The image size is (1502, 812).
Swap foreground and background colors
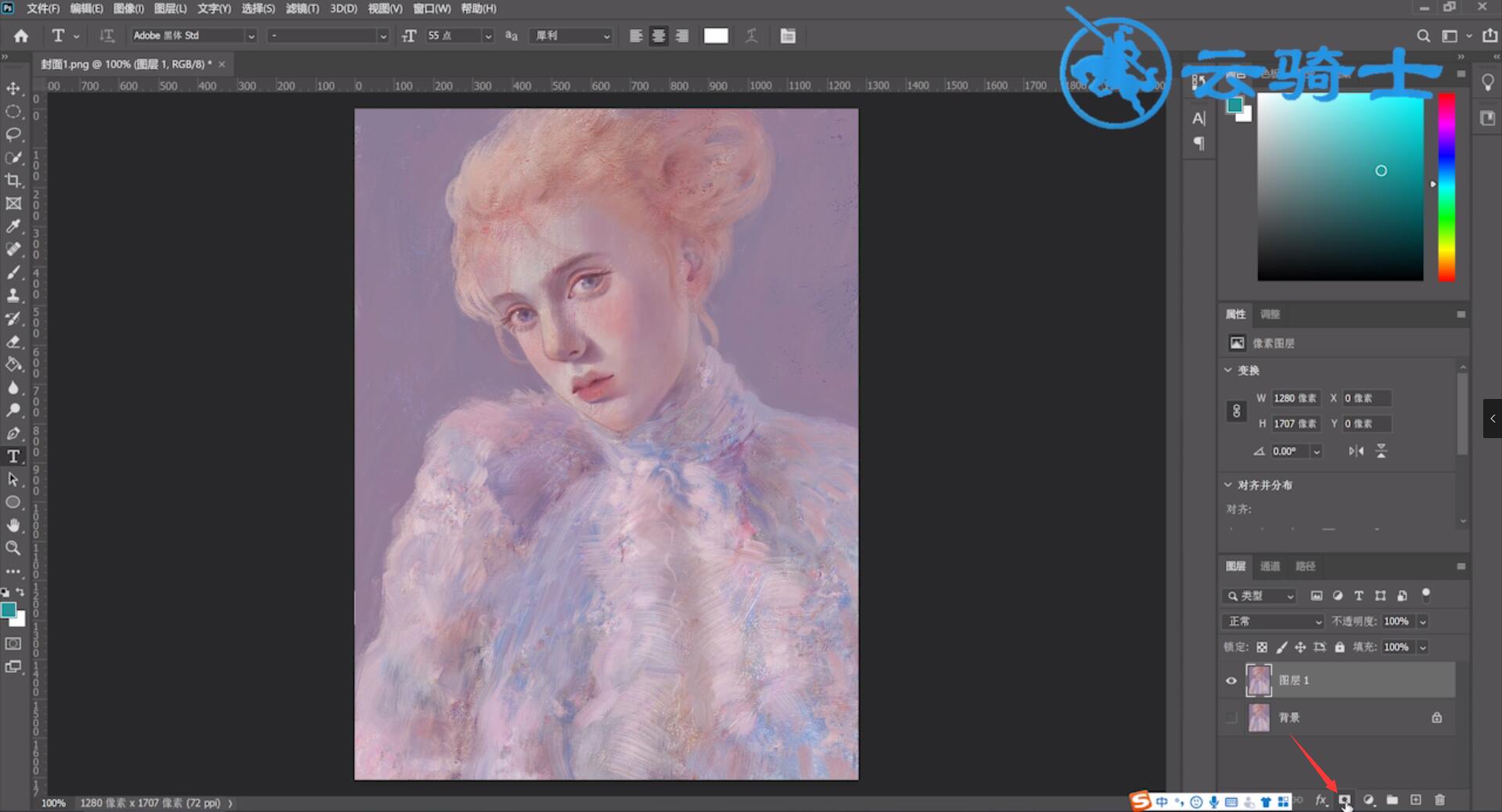point(20,592)
